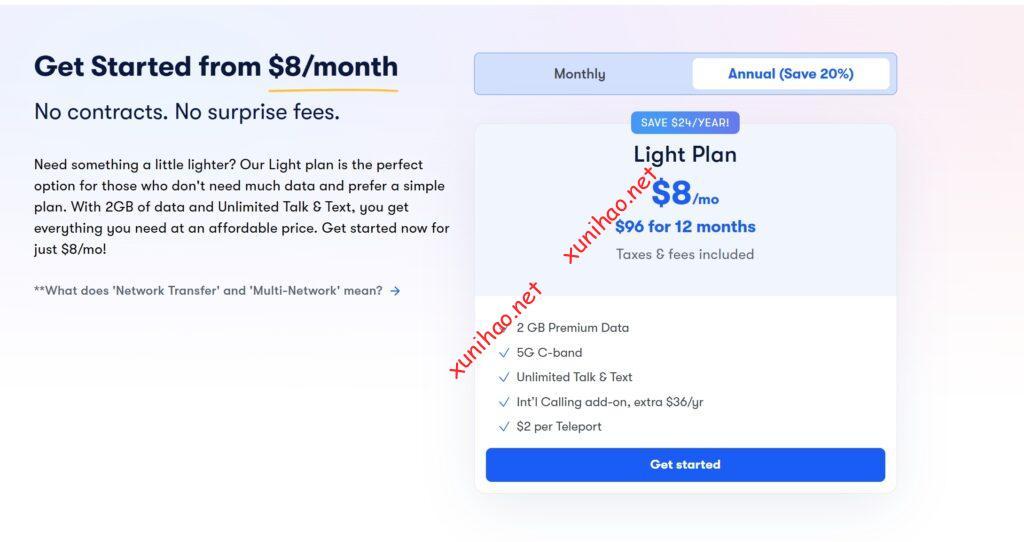1024x542 pixels.
Task: Select the Annual (Save 20%) billing option
Action: pos(790,74)
